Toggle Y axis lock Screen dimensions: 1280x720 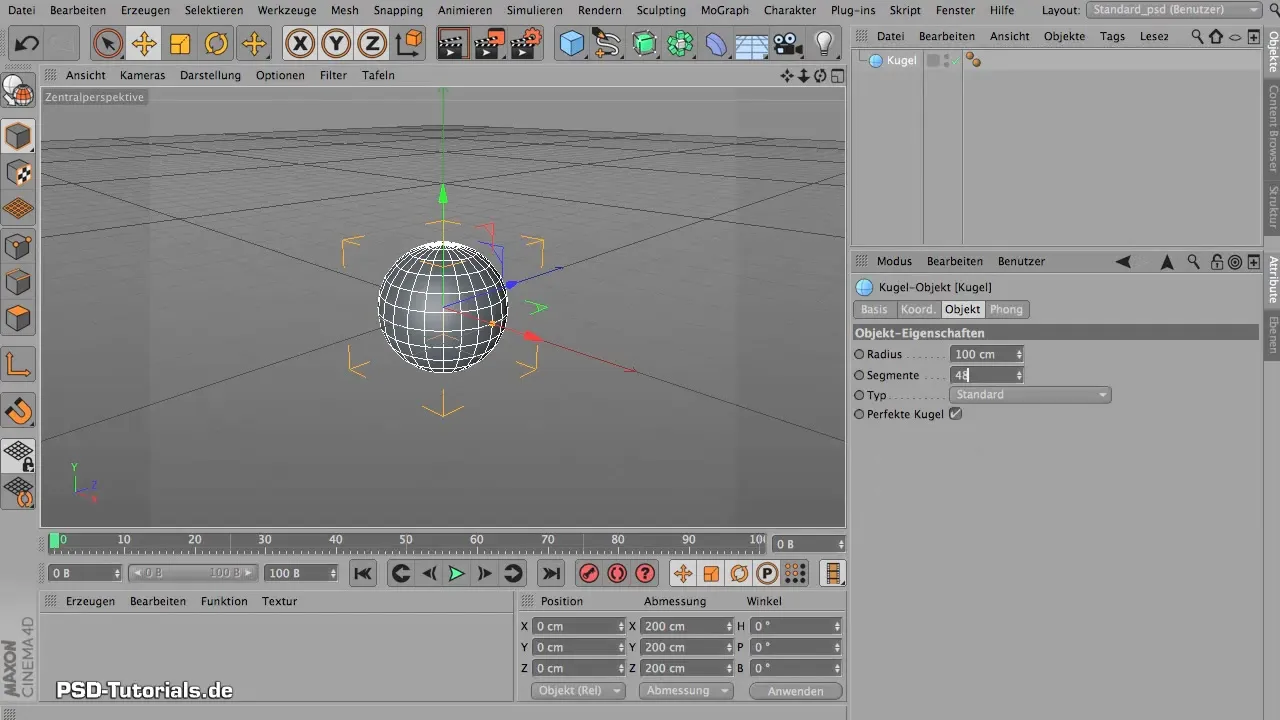click(336, 44)
